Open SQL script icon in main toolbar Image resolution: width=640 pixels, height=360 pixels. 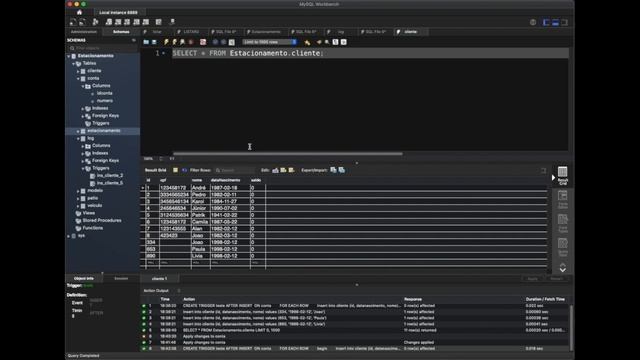pyautogui.click(x=82, y=22)
